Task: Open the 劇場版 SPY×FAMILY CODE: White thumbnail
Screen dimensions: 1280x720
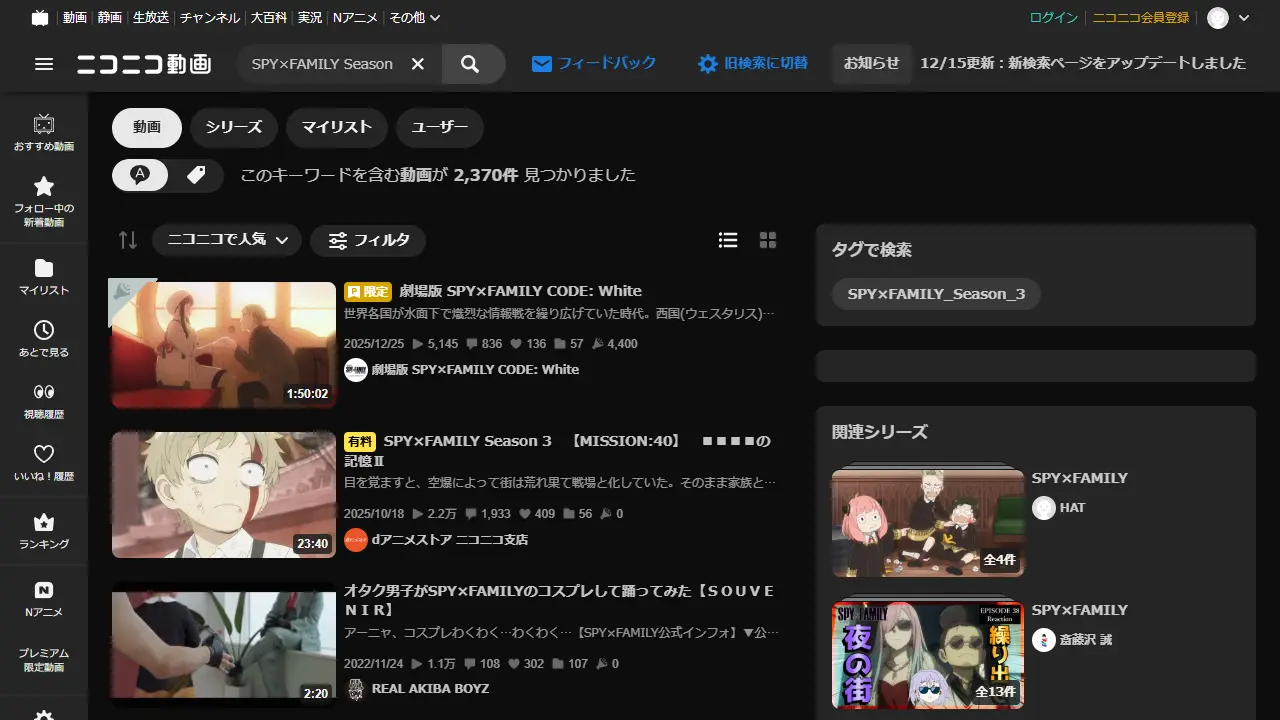Action: pos(223,343)
